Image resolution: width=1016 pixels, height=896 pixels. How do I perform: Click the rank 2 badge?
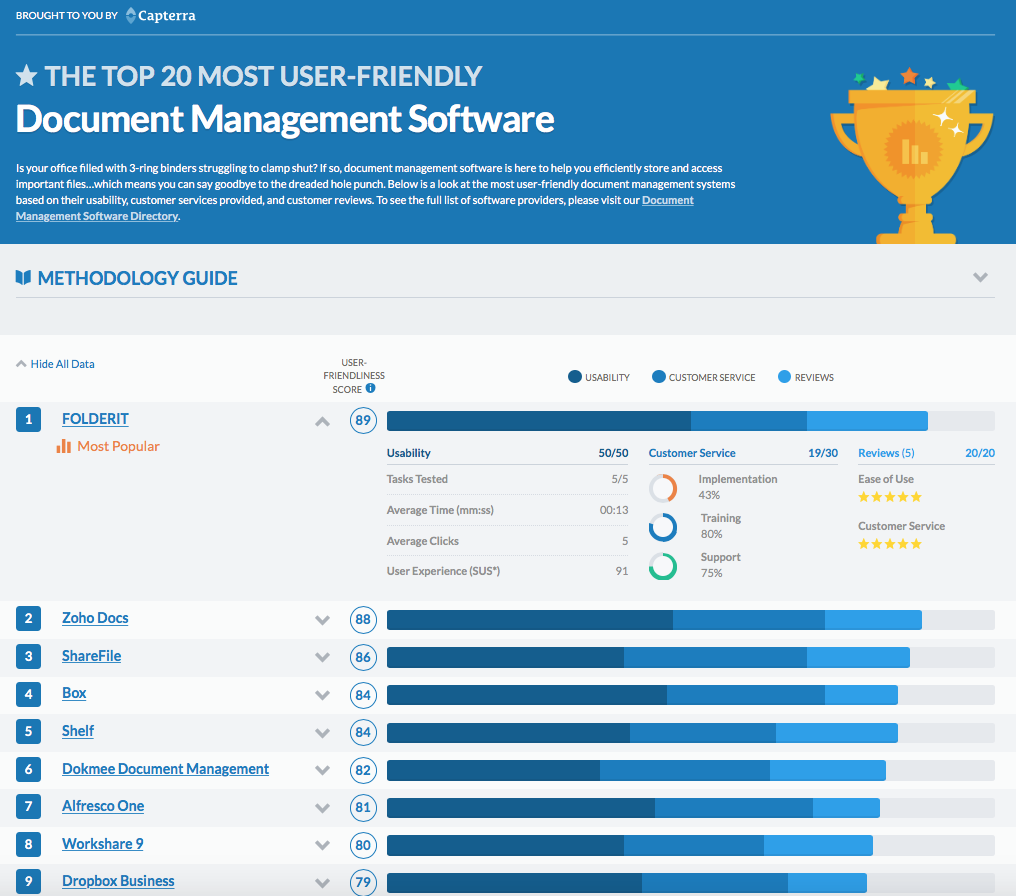(29, 618)
